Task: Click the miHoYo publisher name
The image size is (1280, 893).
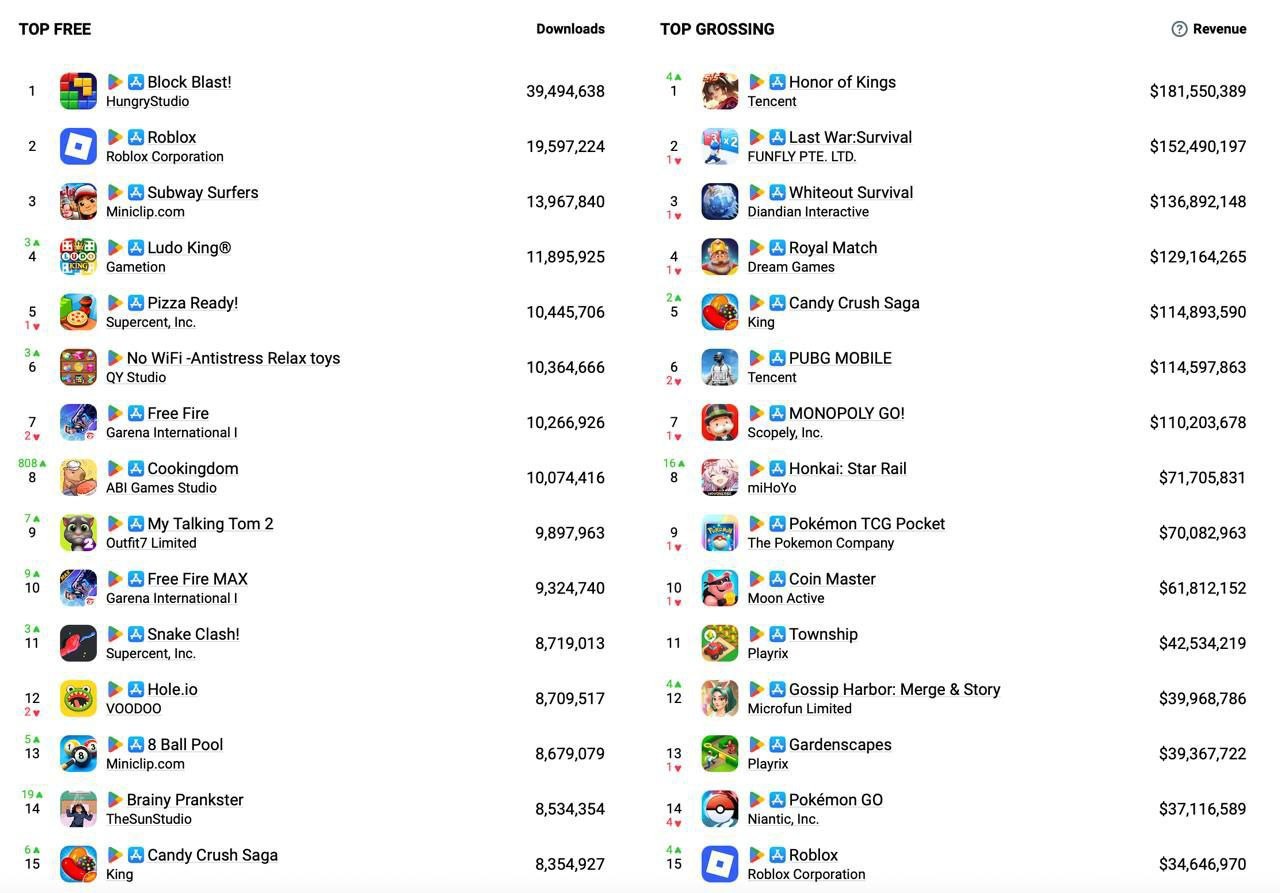Action: click(772, 488)
